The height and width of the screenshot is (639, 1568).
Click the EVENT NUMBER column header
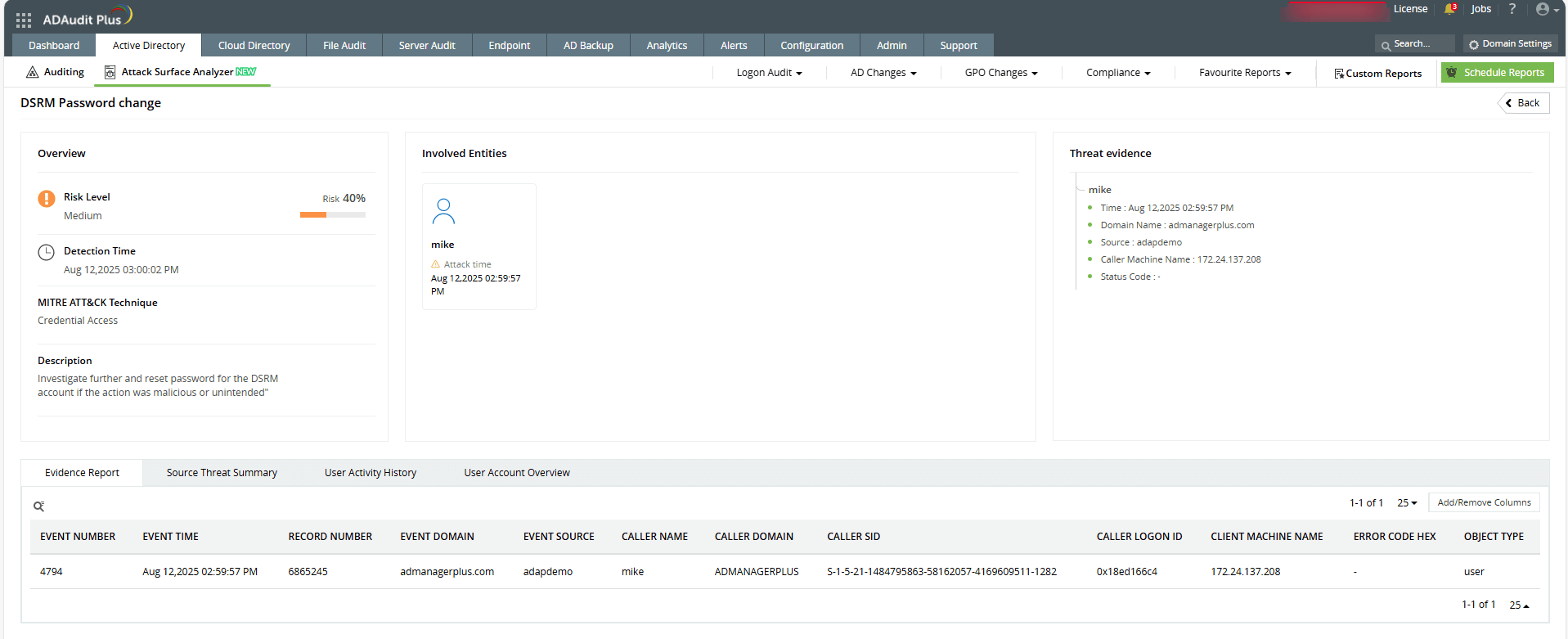78,537
